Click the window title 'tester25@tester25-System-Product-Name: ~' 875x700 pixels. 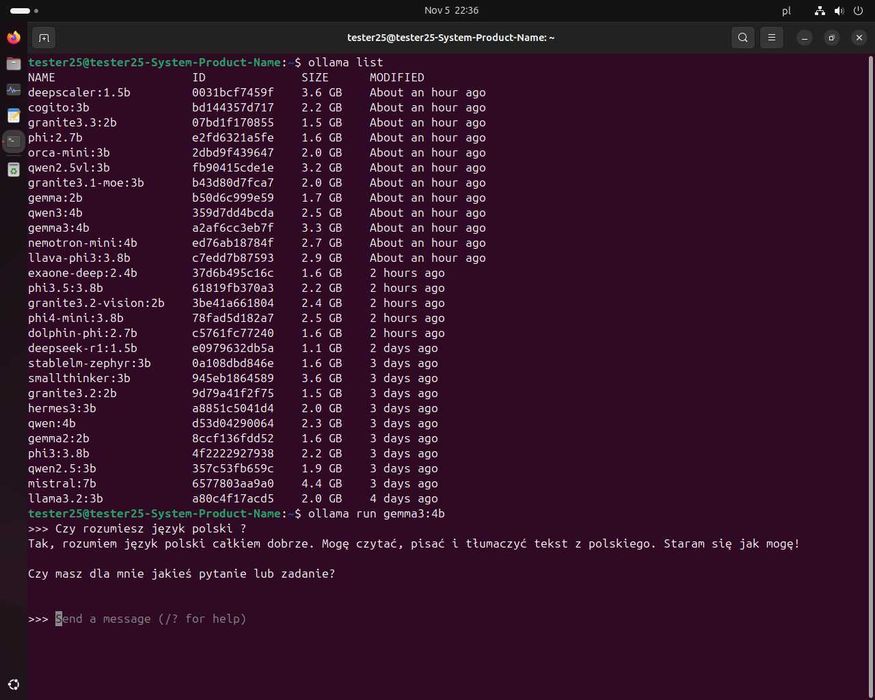(x=451, y=38)
